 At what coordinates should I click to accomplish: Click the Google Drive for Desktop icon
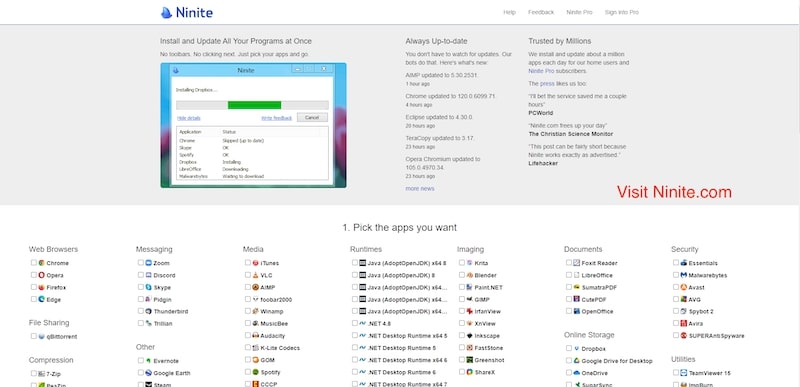[x=577, y=361]
